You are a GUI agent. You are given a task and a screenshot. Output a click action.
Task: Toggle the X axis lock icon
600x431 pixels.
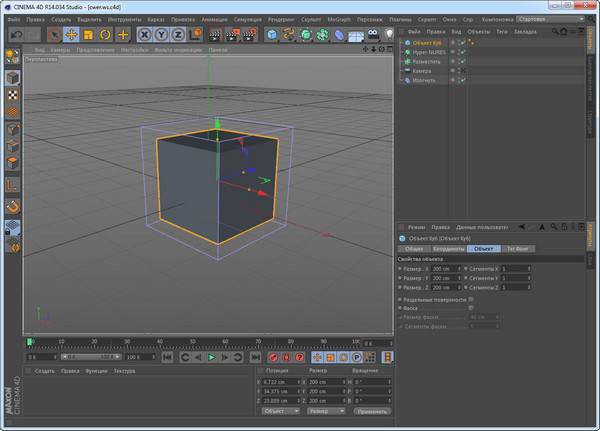145,35
